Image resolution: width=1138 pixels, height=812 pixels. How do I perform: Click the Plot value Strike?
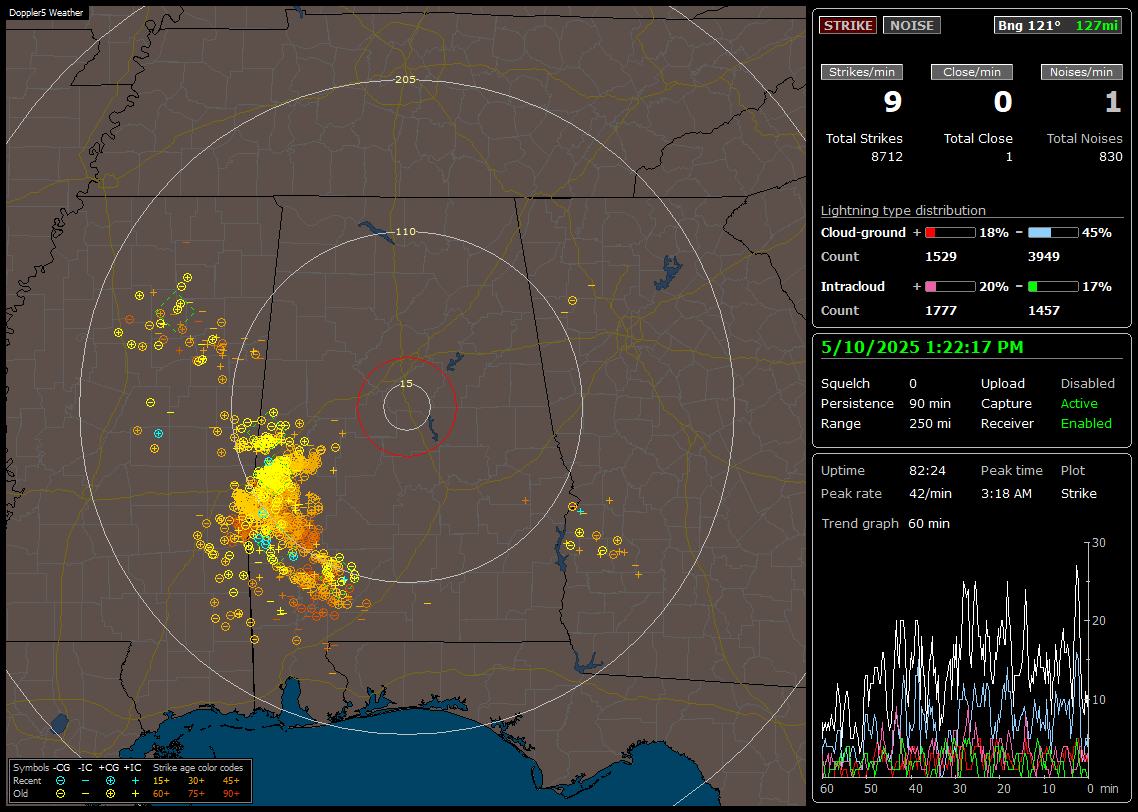click(x=1078, y=493)
